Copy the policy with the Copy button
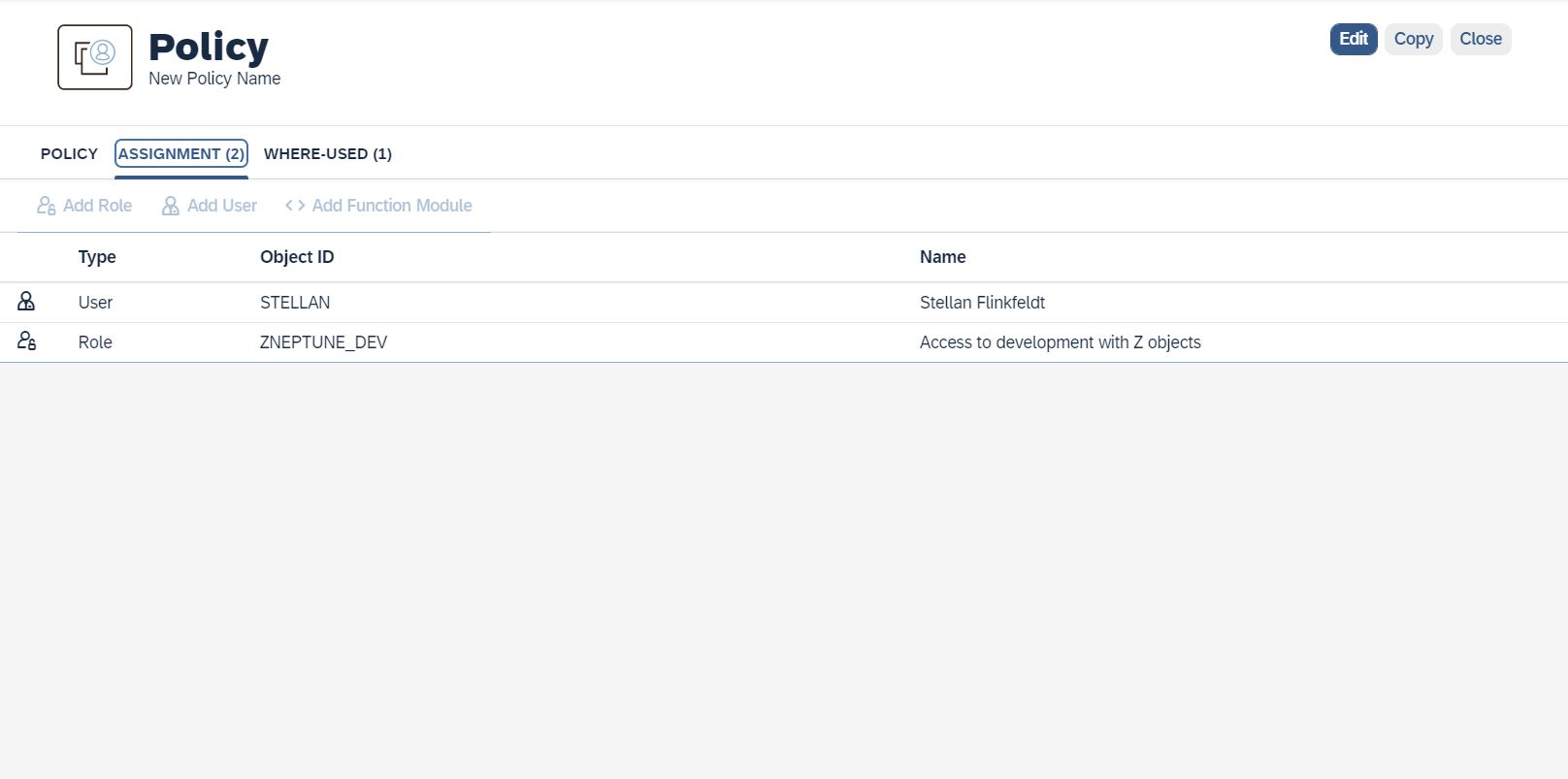This screenshot has width=1568, height=779. (x=1413, y=39)
